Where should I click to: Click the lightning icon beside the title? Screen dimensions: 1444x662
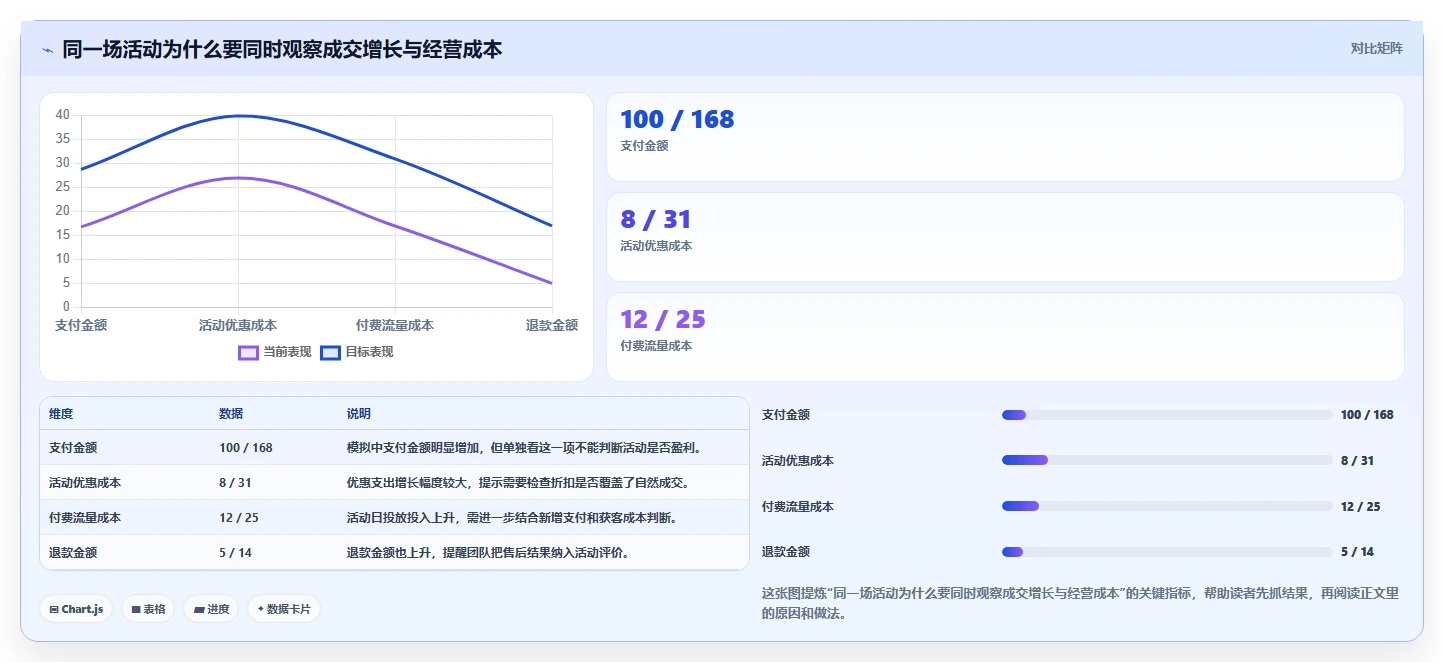point(47,50)
